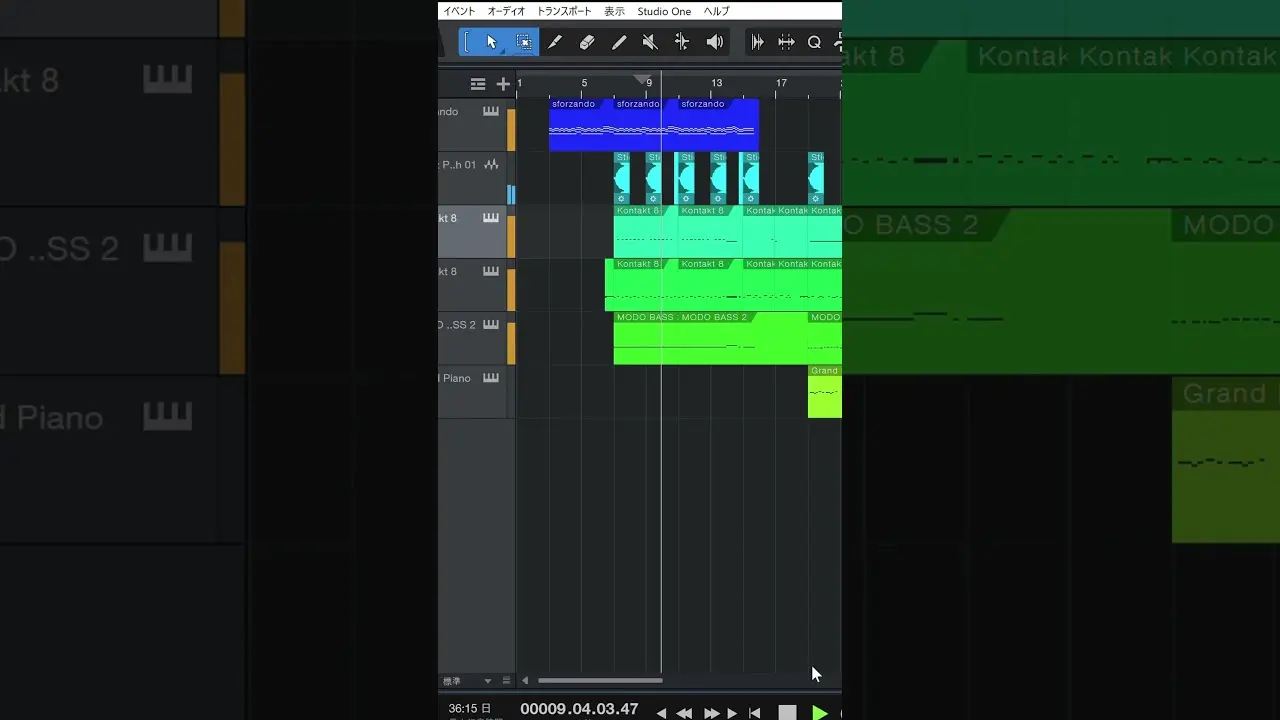1280x720 pixels.
Task: Select the Range tool bracket icon
Action: (466, 42)
